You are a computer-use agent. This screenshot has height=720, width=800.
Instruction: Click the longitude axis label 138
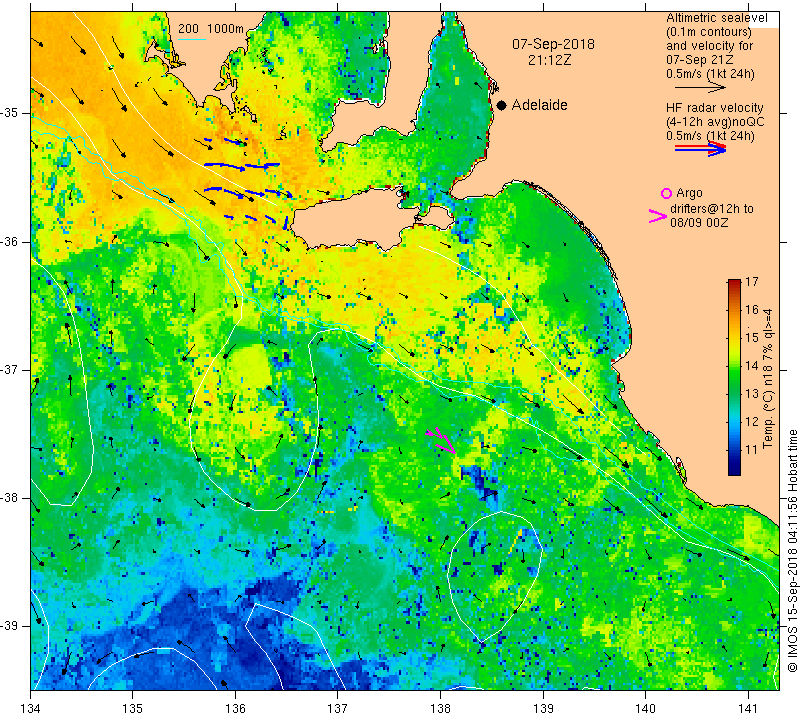click(440, 709)
